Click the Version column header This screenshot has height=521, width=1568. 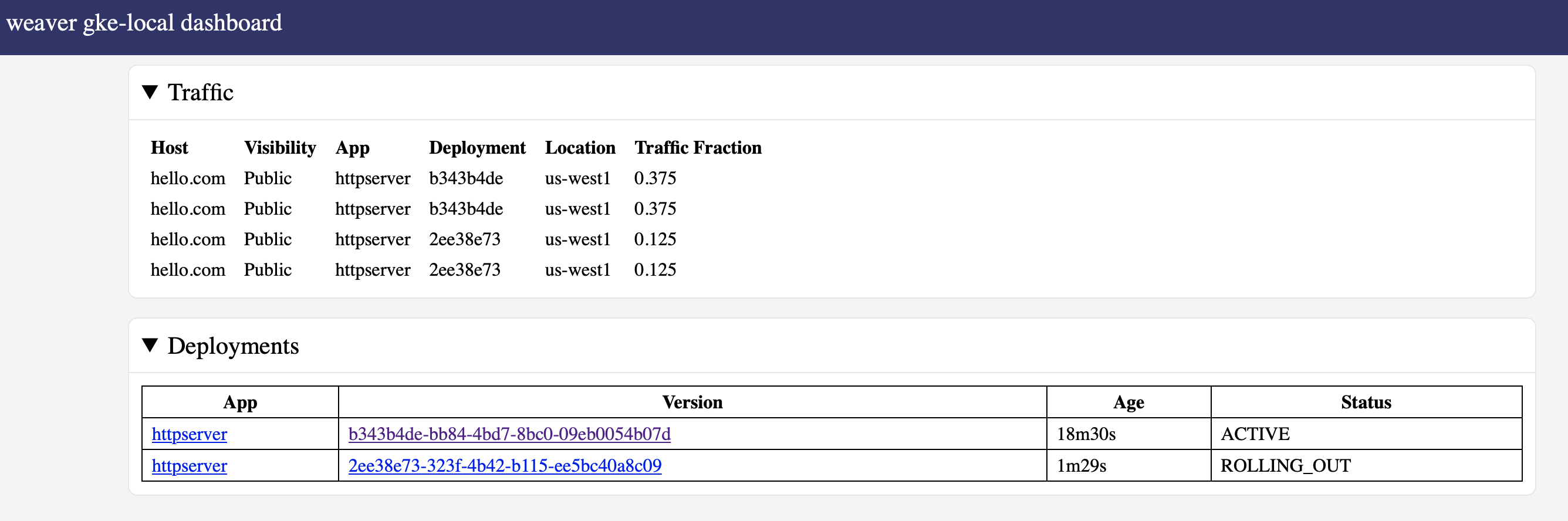tap(692, 402)
